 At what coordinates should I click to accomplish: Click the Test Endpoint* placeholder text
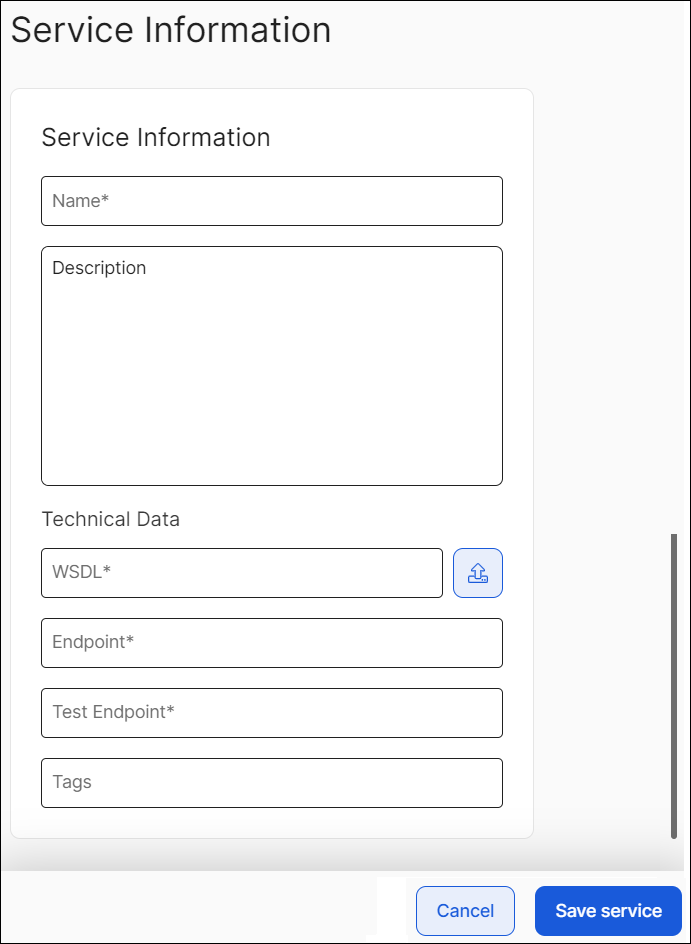click(113, 712)
